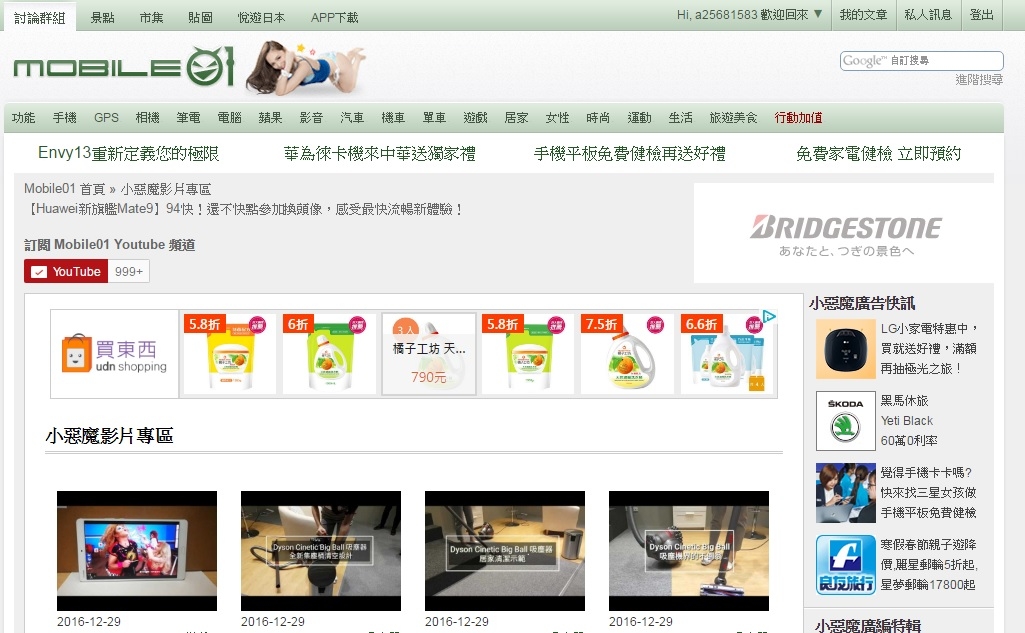
Task: Open the 橘子工坊 790元 product ad
Action: [x=429, y=354]
